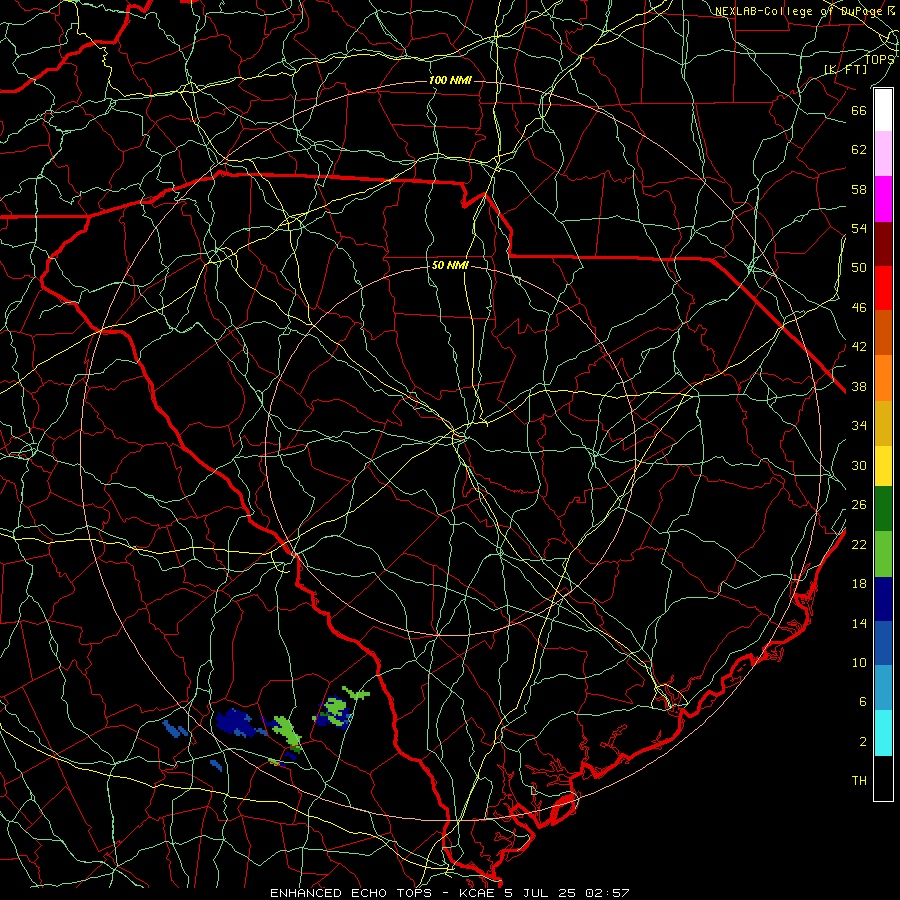This screenshot has height=900, width=900.
Task: Pick the dark orange legend band
Action: 883,333
